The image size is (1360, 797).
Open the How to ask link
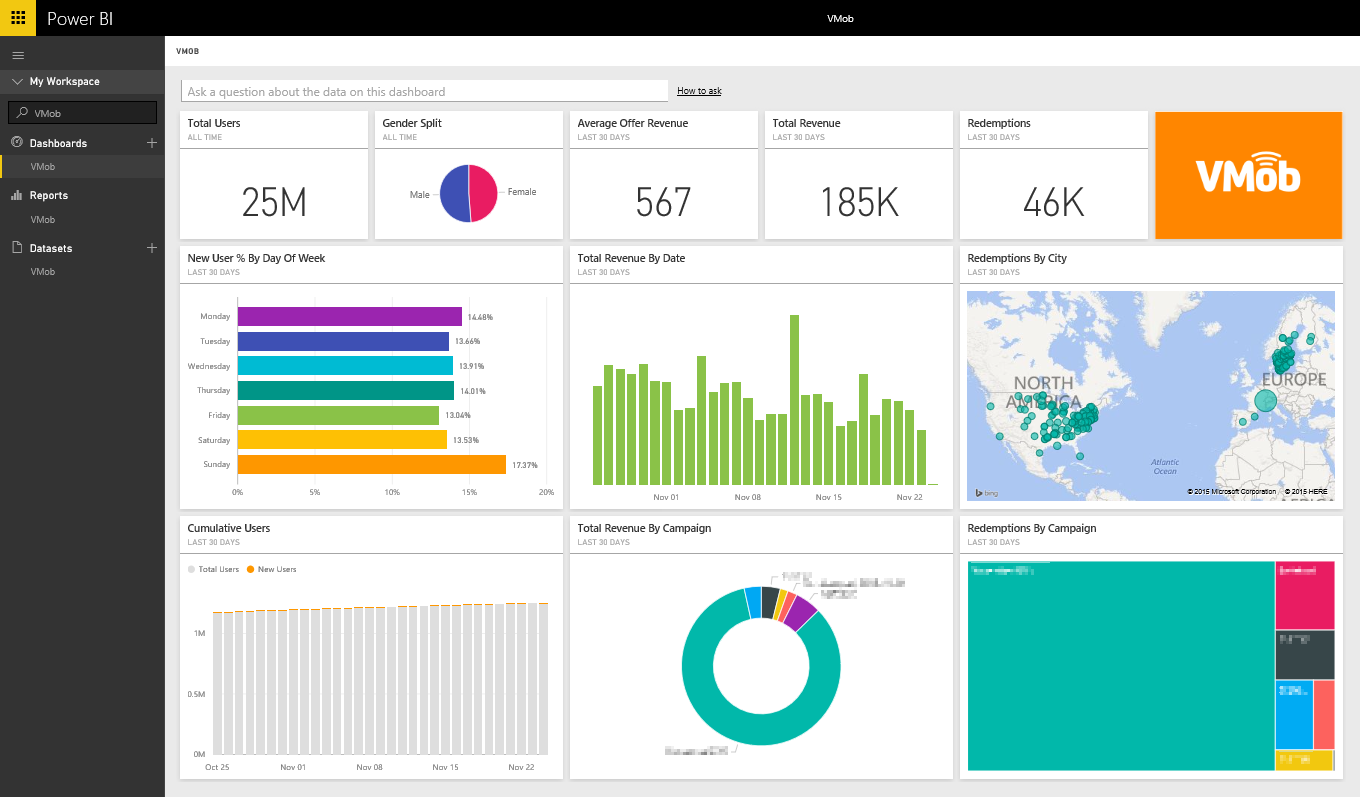(x=698, y=90)
